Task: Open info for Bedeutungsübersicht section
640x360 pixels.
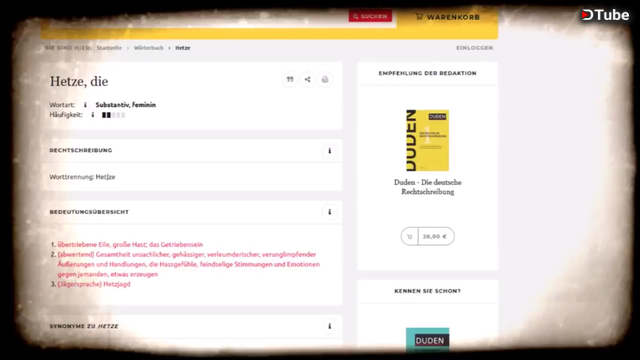Action: 329,212
